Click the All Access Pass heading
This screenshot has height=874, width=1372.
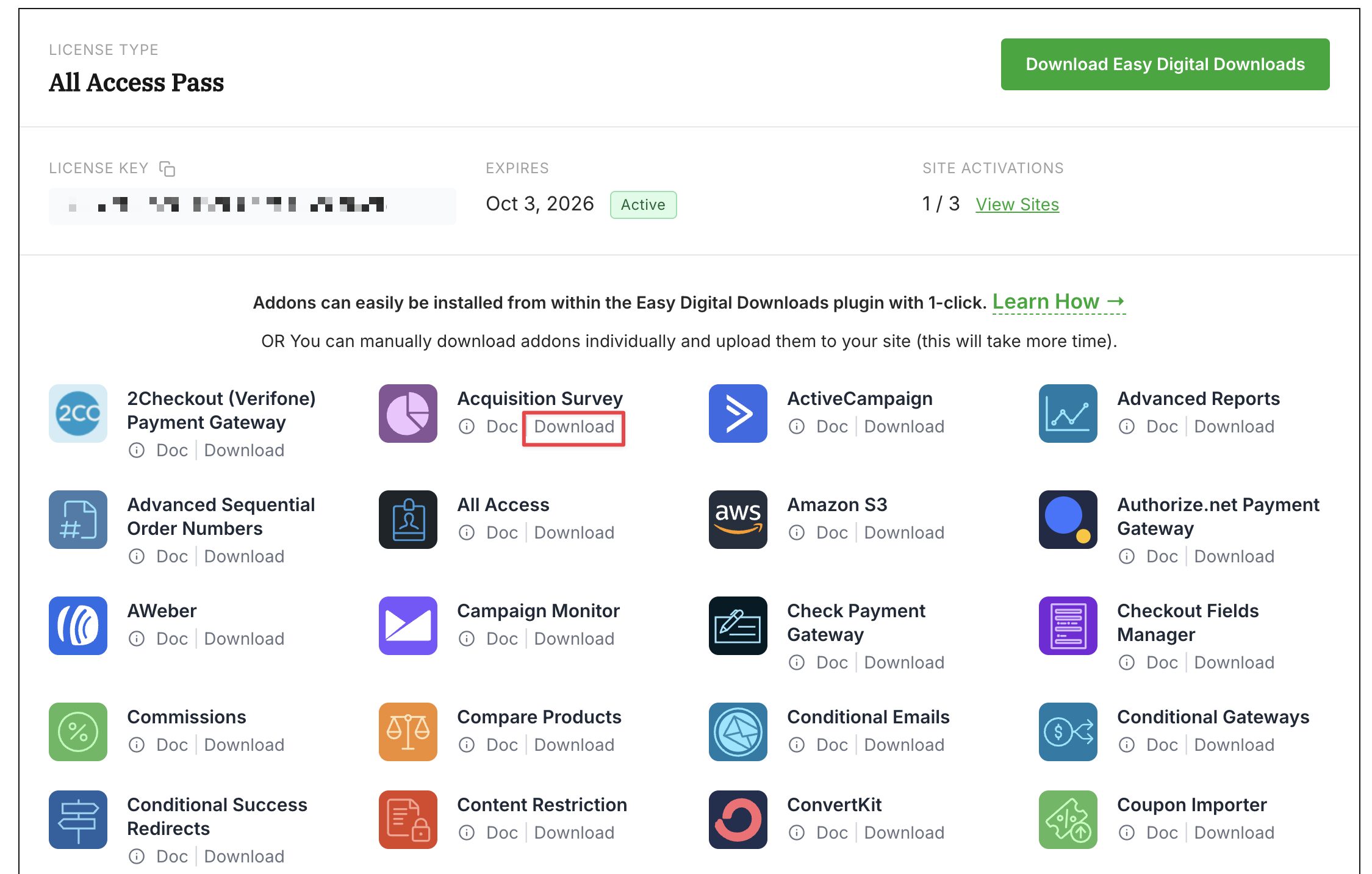pyautogui.click(x=136, y=82)
